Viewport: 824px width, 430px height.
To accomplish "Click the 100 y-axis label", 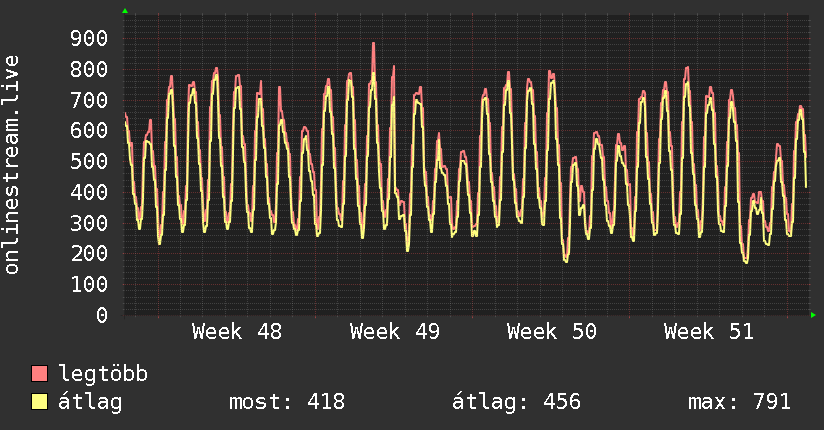I will click(89, 284).
